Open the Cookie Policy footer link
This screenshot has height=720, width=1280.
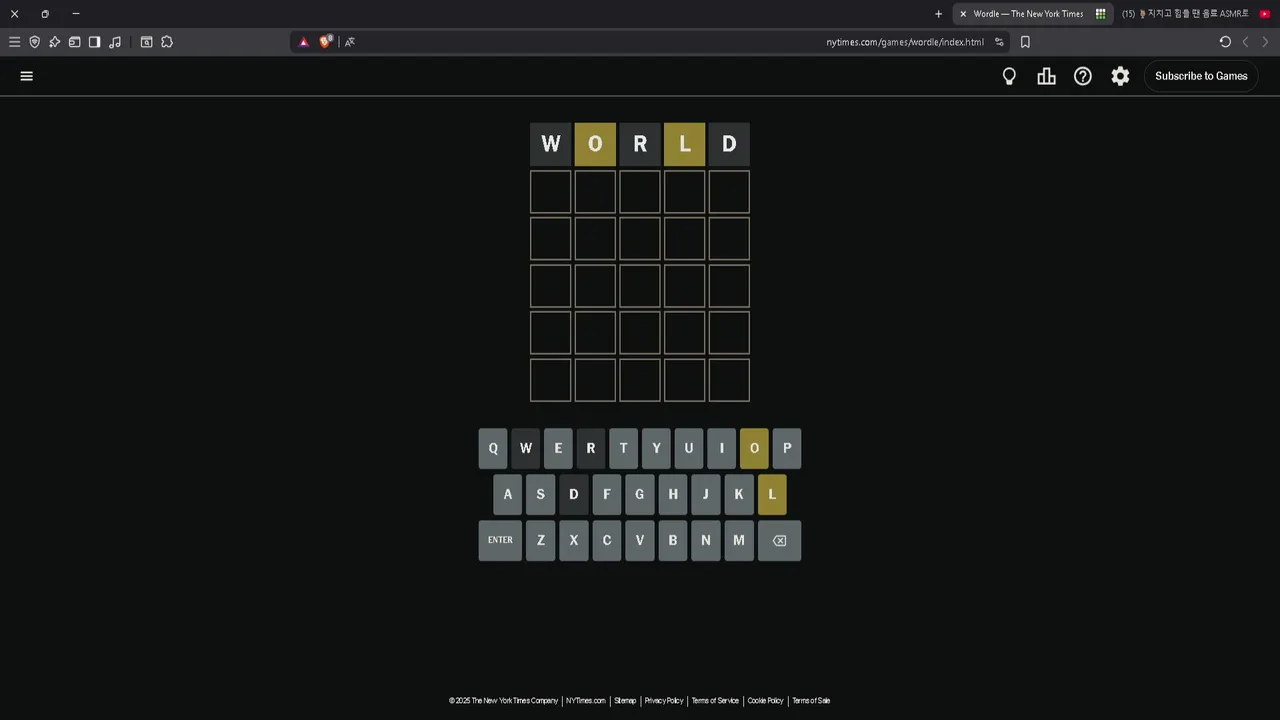(x=766, y=701)
